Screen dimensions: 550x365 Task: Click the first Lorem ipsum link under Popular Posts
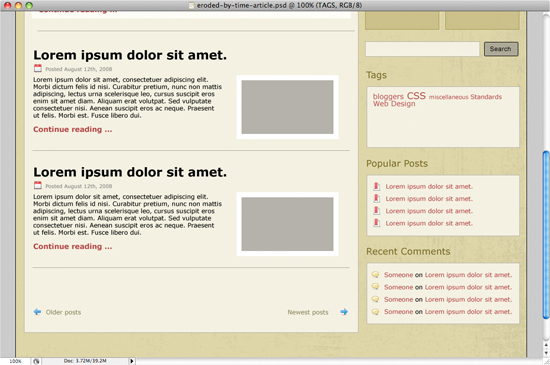429,187
